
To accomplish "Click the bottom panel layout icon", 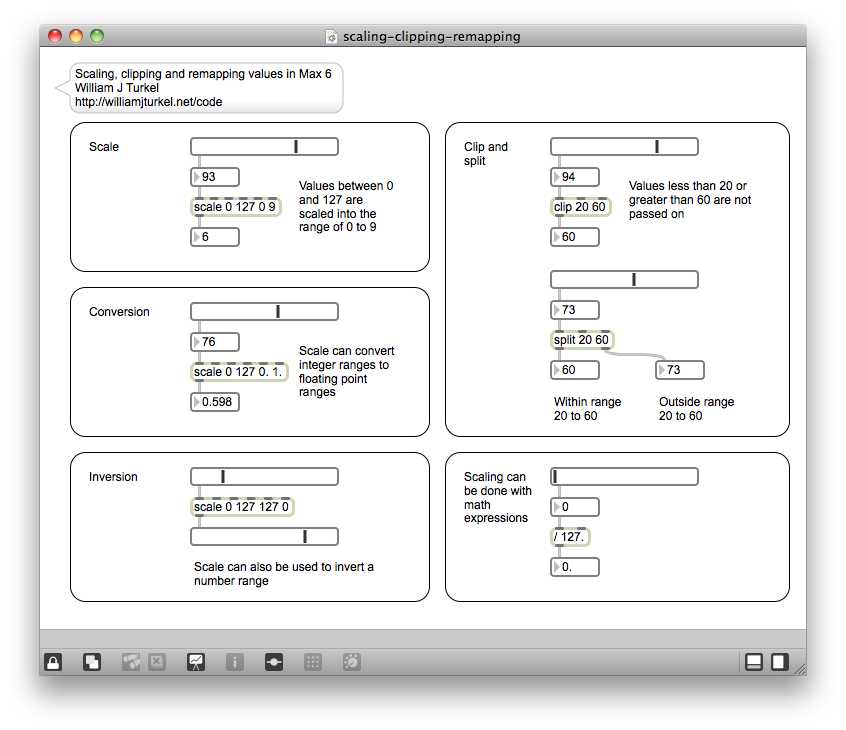I will tap(754, 661).
